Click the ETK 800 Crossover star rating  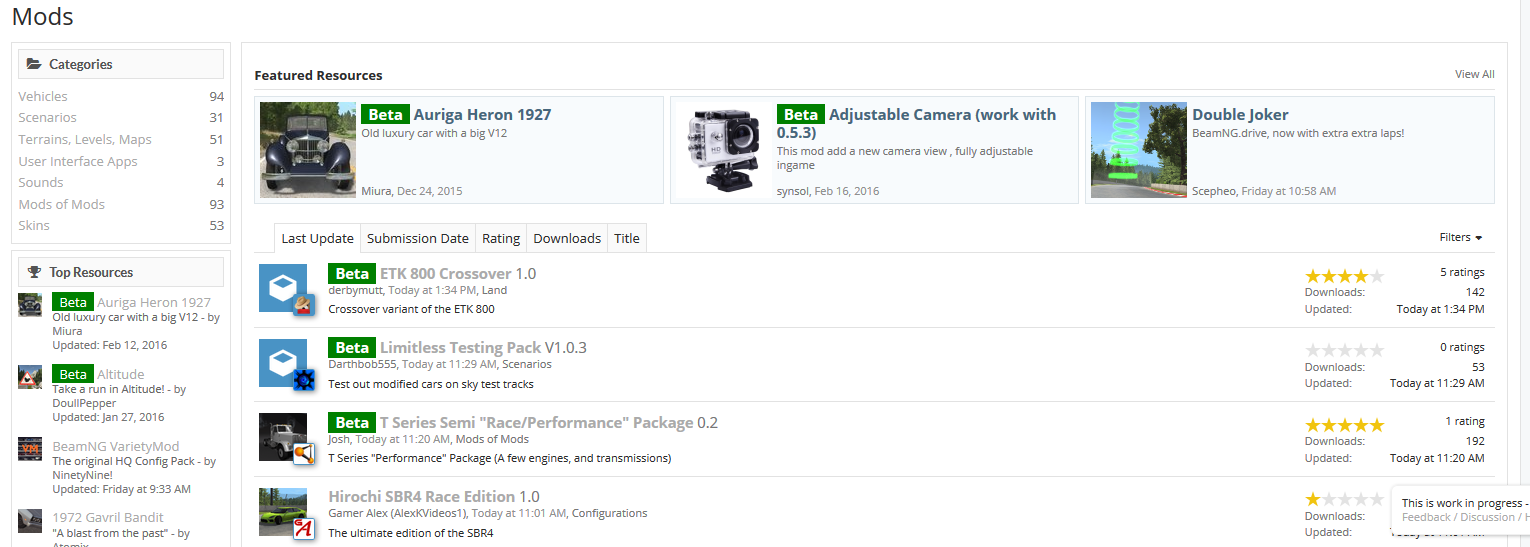[1344, 276]
